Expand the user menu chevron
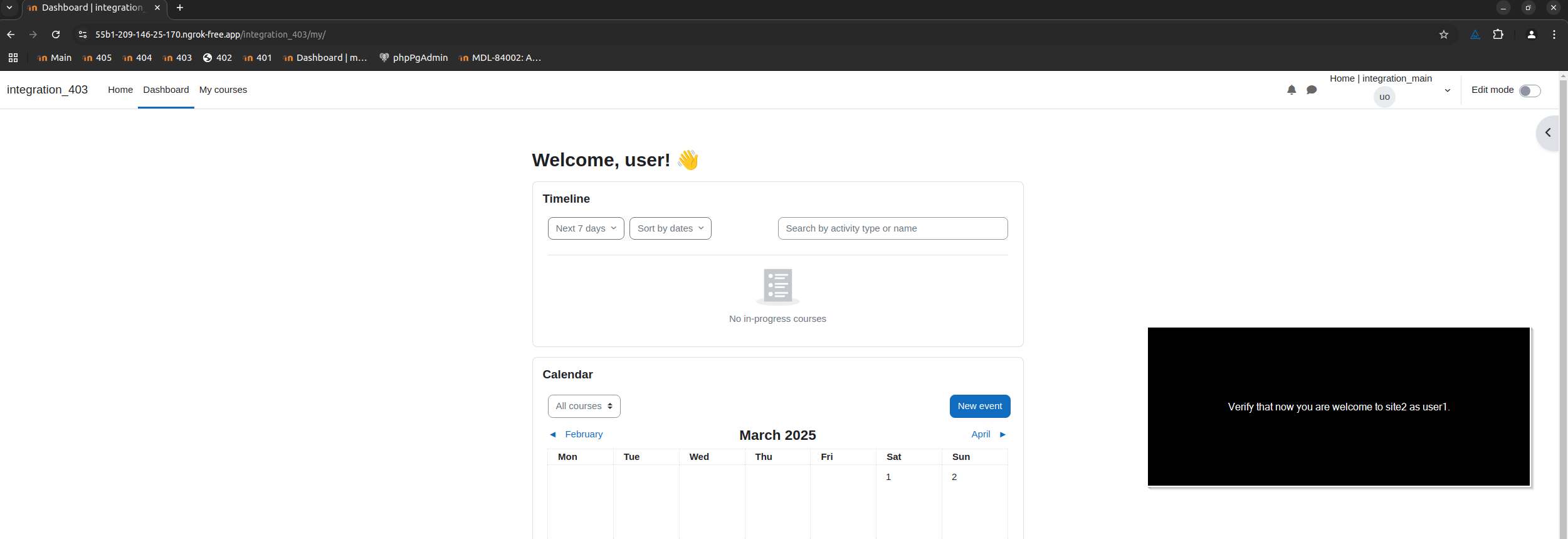Image resolution: width=1568 pixels, height=539 pixels. point(1448,90)
